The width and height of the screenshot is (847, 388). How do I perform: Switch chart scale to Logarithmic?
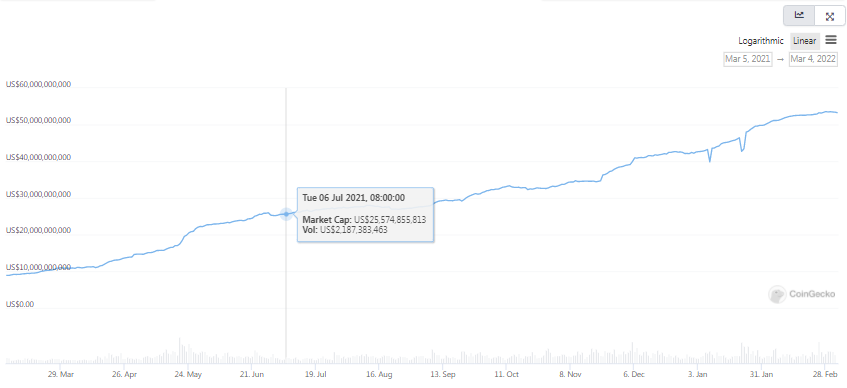(x=761, y=41)
